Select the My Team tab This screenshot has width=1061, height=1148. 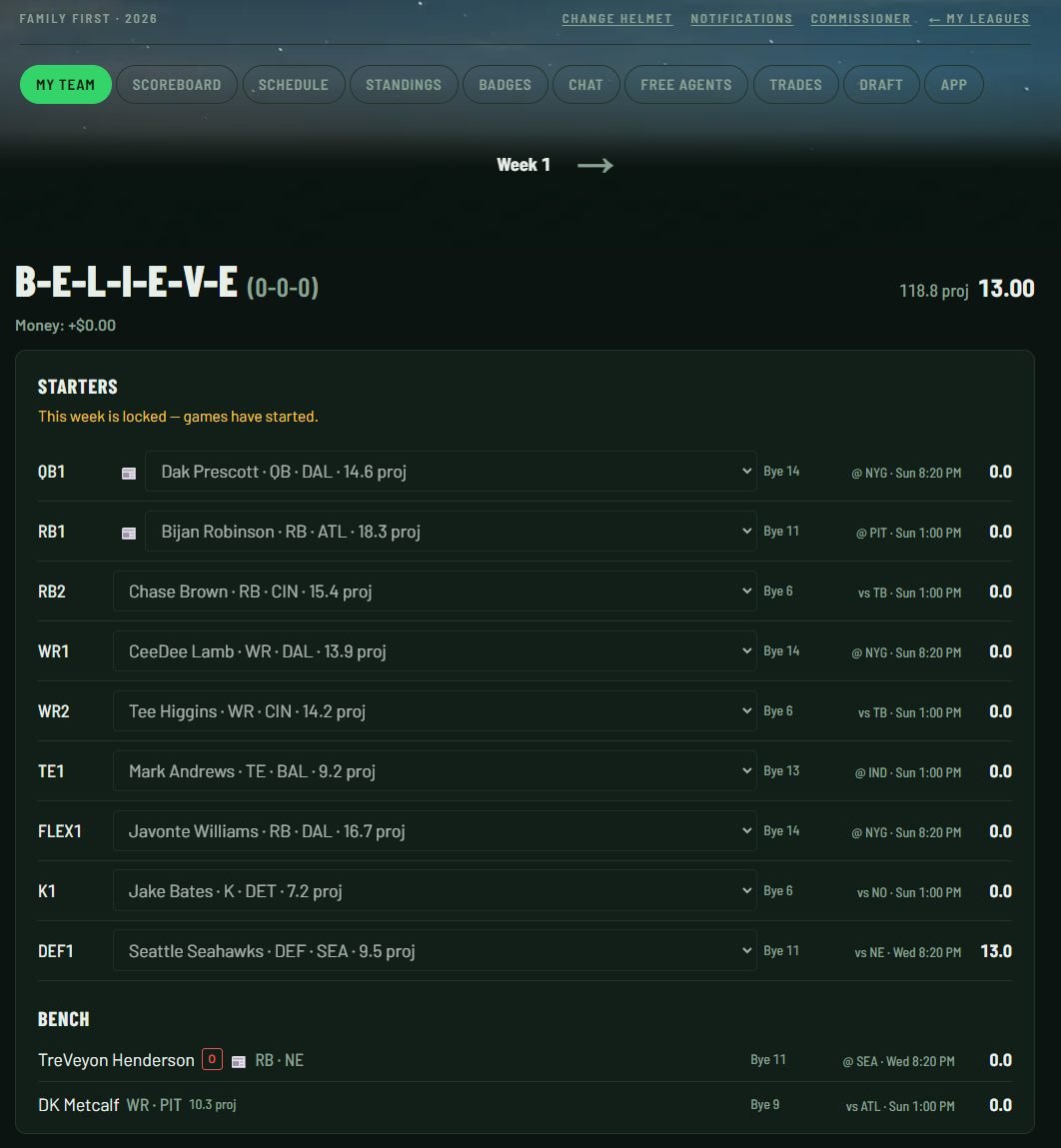[66, 85]
